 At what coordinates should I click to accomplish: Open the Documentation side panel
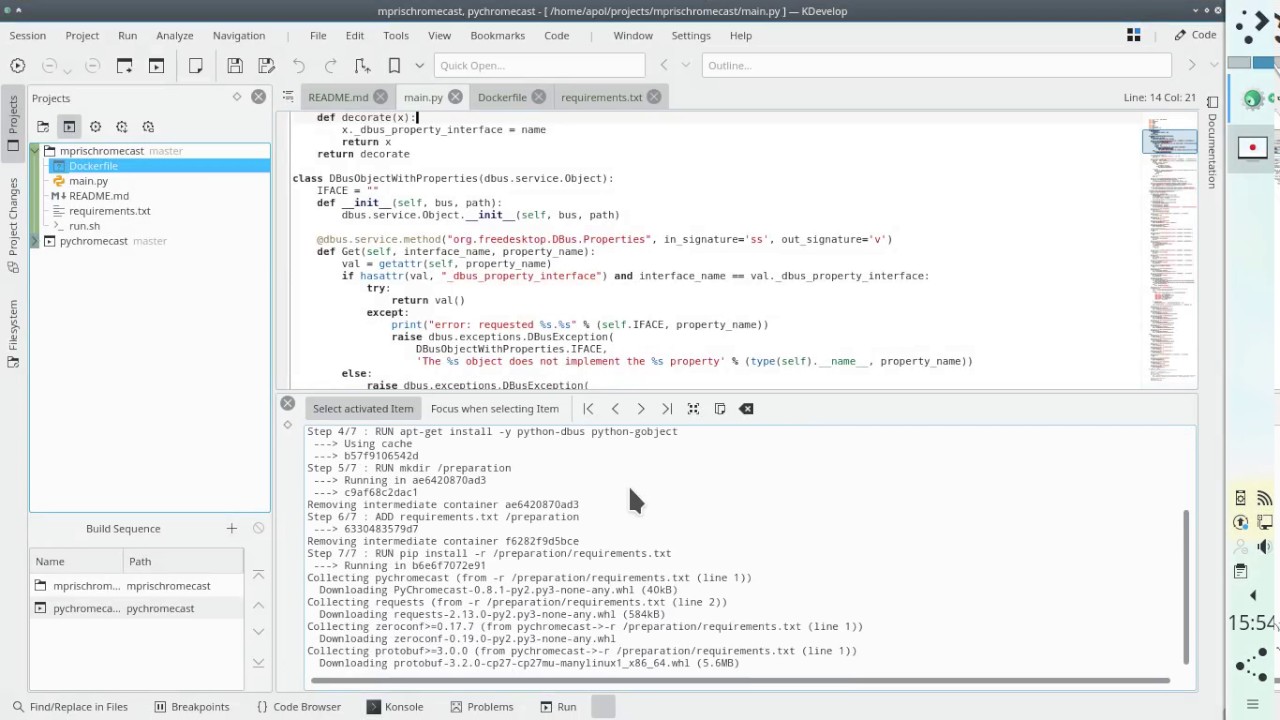[1212, 142]
